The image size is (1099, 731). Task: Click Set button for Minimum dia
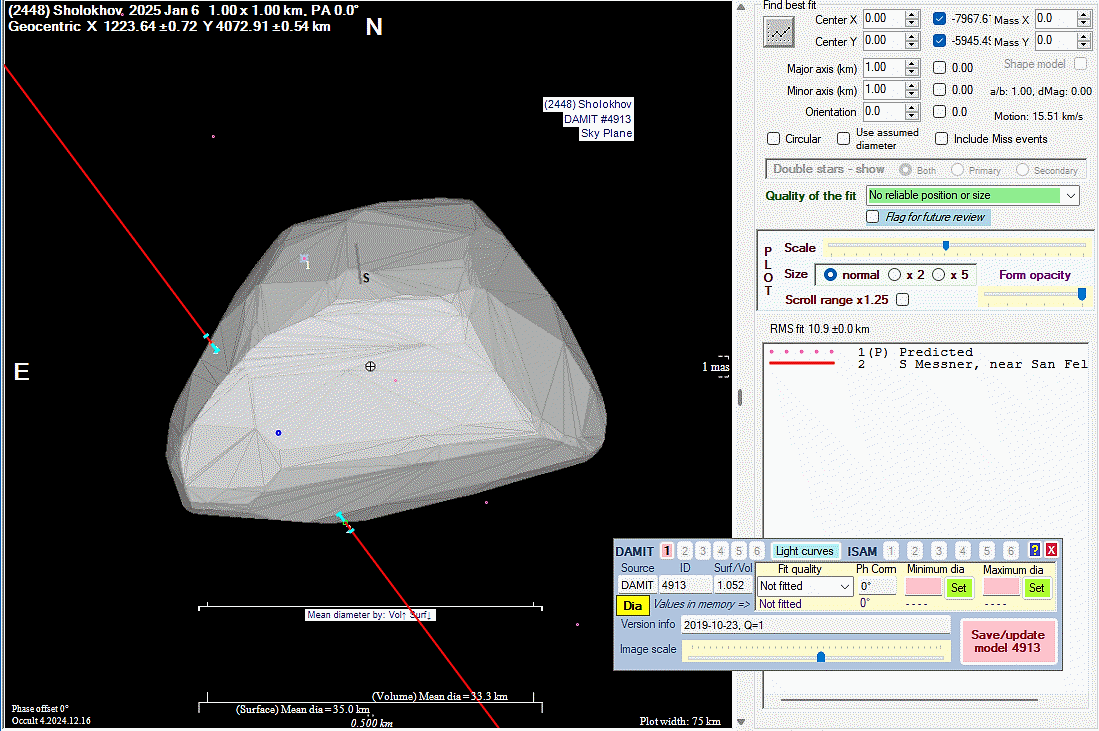click(x=958, y=588)
